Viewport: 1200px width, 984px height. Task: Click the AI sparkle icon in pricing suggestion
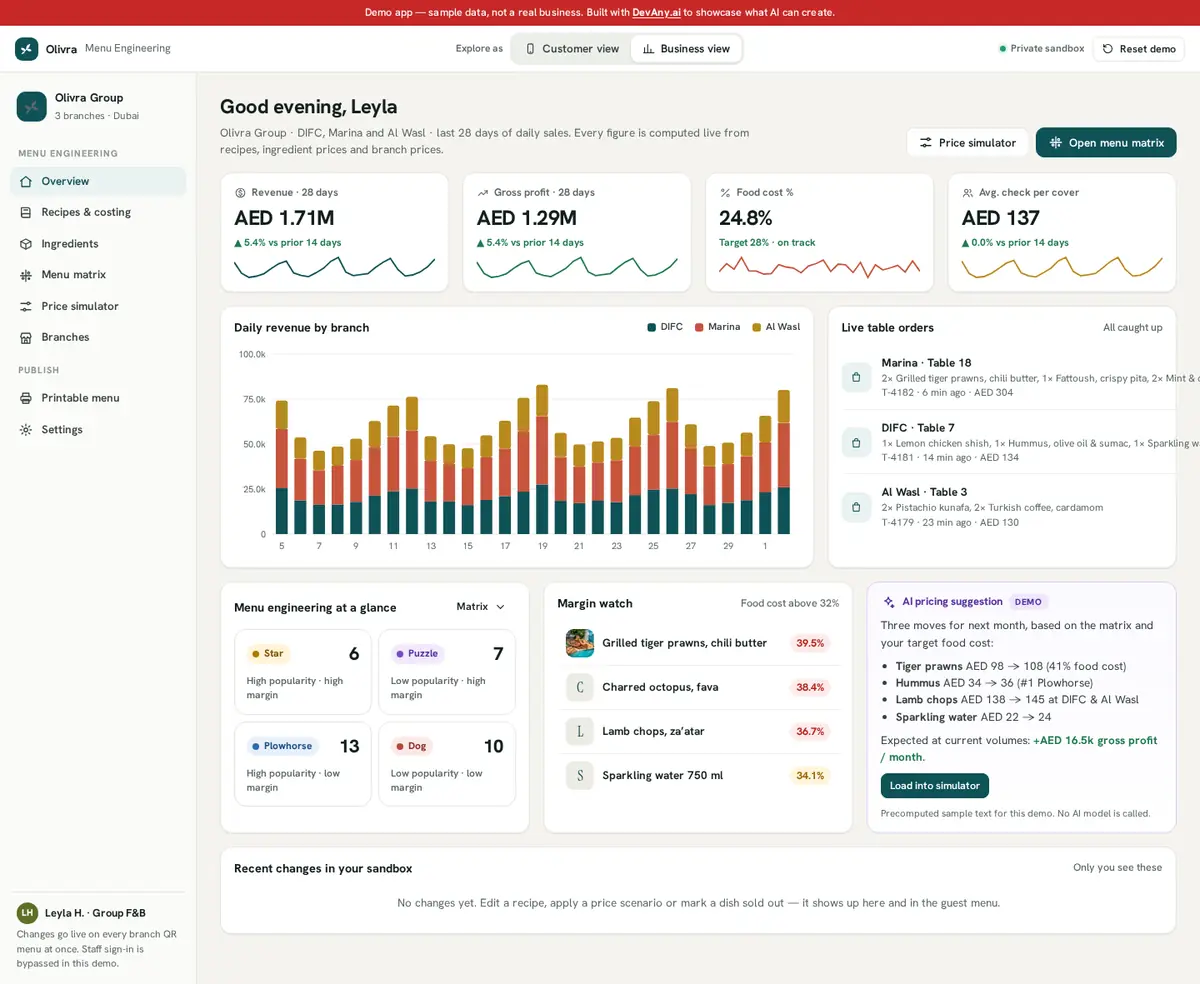(889, 602)
